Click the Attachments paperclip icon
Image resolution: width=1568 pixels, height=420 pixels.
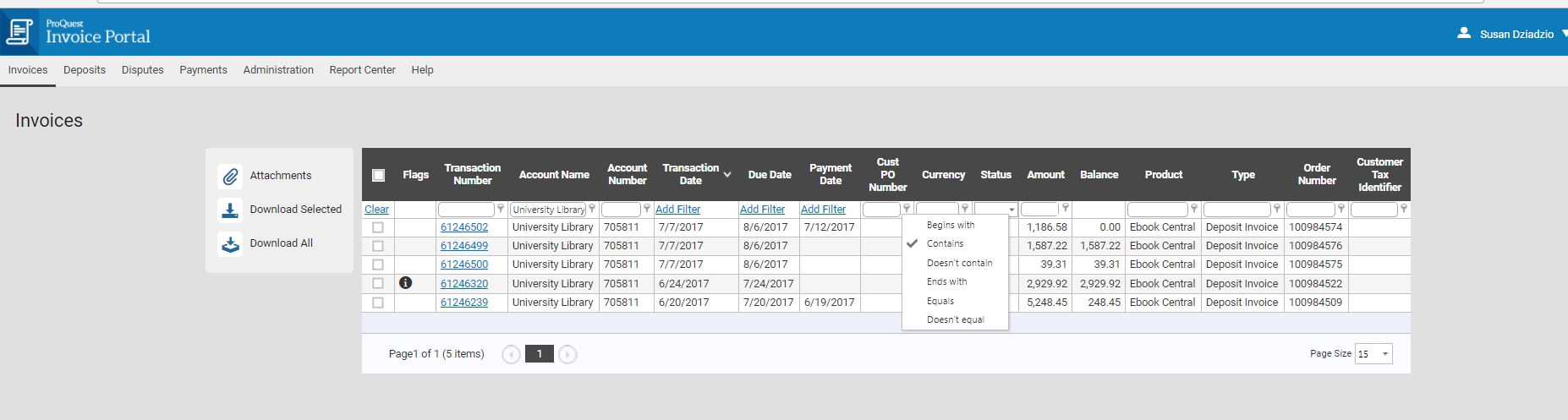pyautogui.click(x=230, y=176)
